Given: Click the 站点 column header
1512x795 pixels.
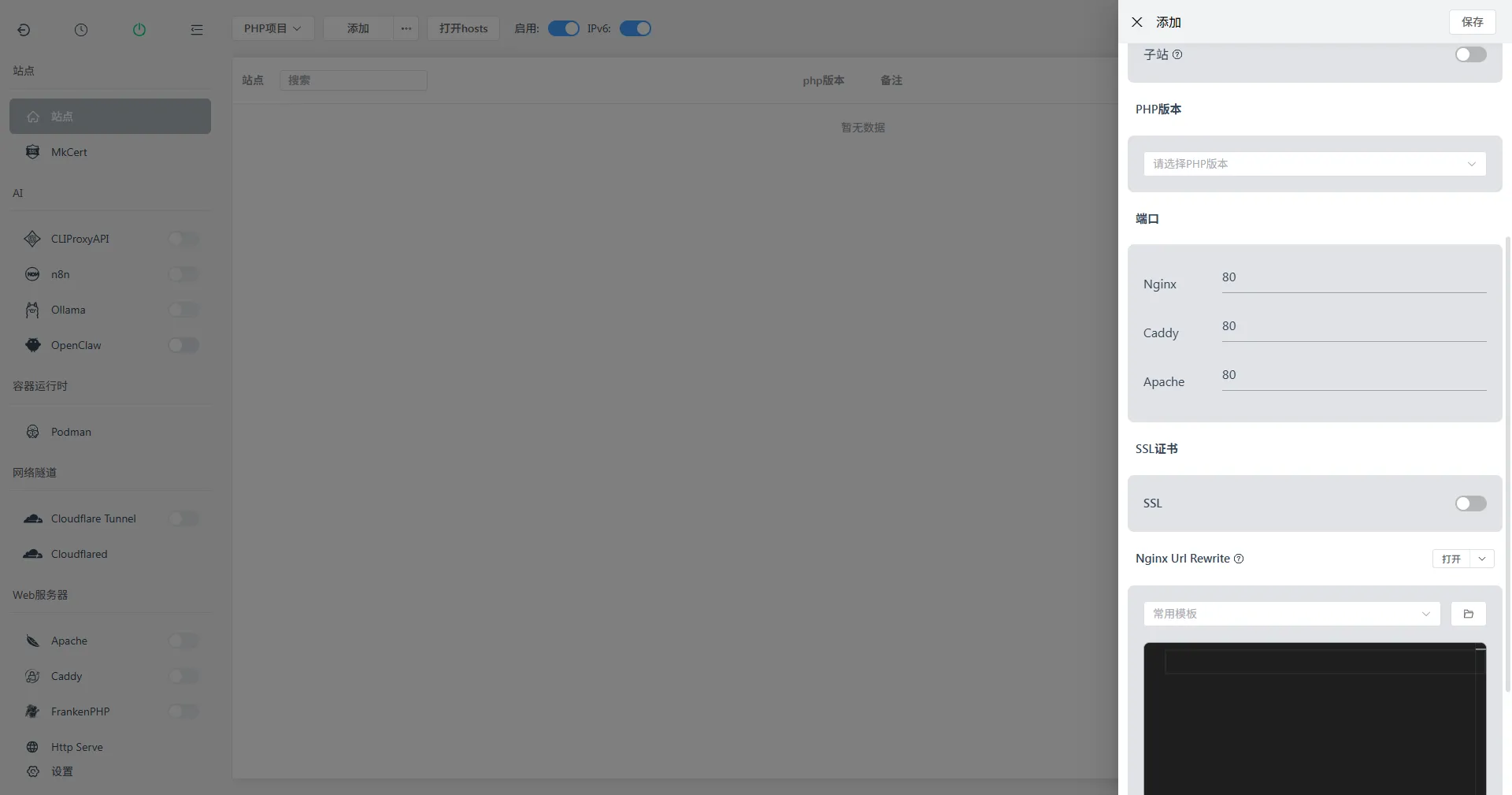Looking at the screenshot, I should pyautogui.click(x=253, y=80).
